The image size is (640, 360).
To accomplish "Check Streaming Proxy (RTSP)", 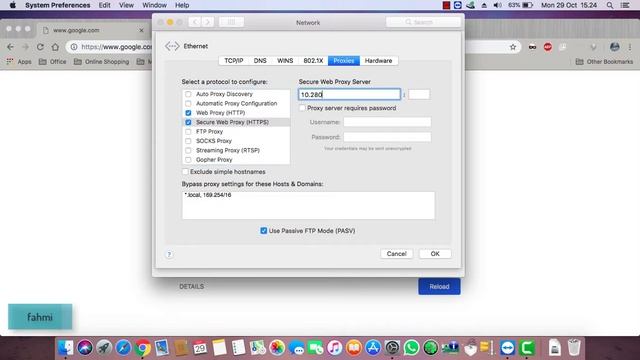I will (188, 151).
